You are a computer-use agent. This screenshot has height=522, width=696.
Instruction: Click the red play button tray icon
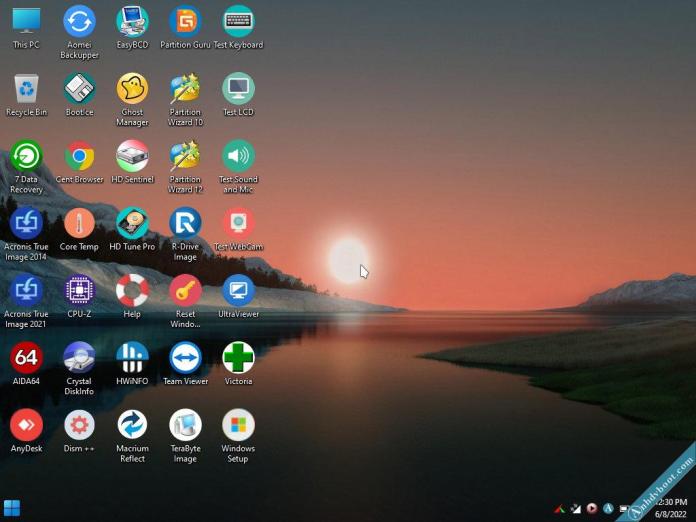coord(592,508)
